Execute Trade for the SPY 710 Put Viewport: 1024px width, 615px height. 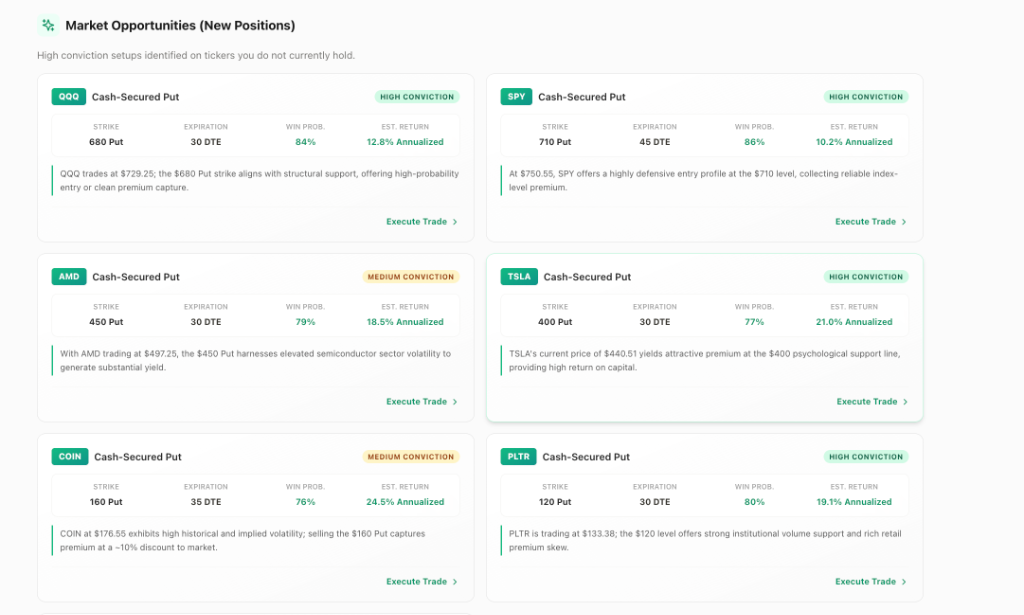[x=871, y=222]
